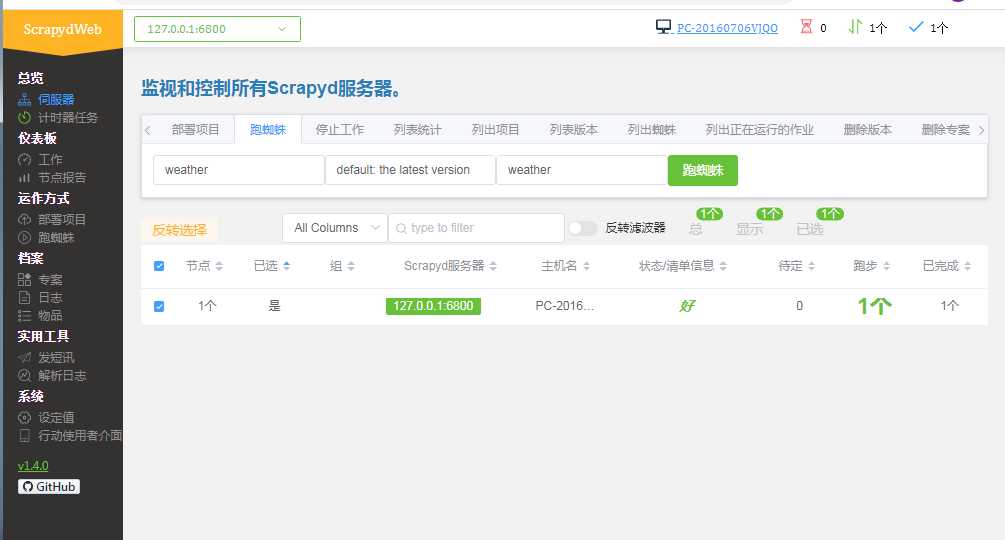Open the 127.0.0.1:6800 server dropdown
1005x540 pixels.
pos(217,29)
